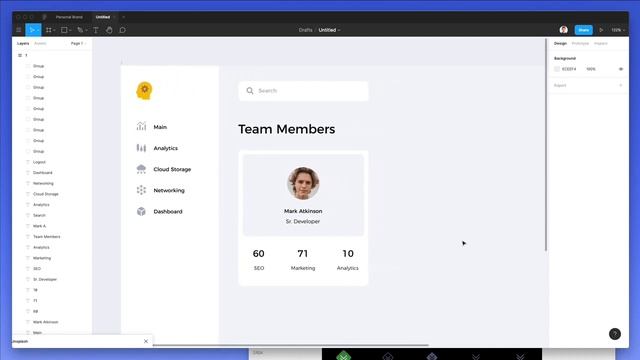Switch to the Inspect tab

click(600, 43)
